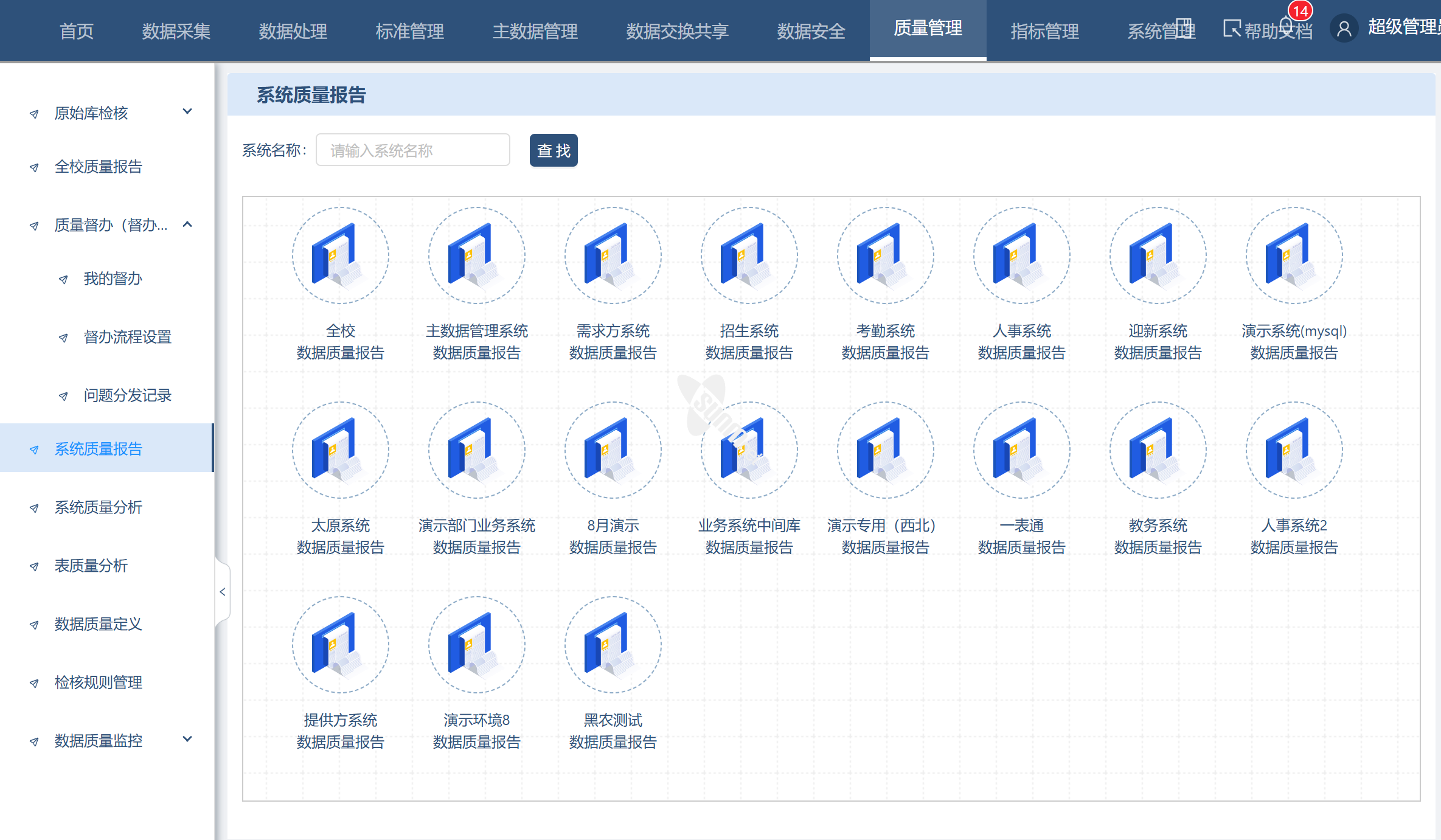1441x840 pixels.
Task: Open the 一表通 report icon
Action: 1021,450
